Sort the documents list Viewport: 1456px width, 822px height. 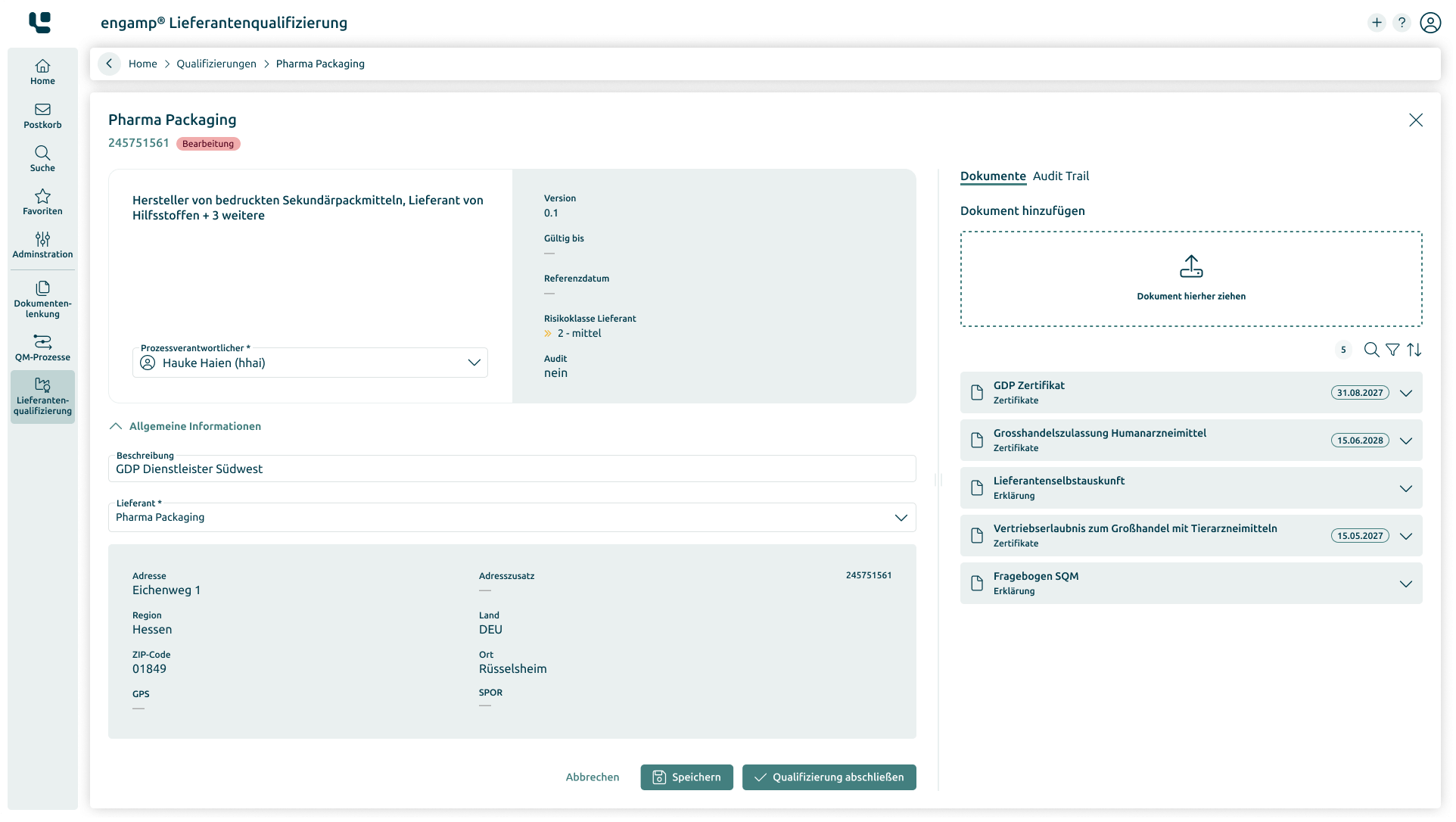(1415, 350)
